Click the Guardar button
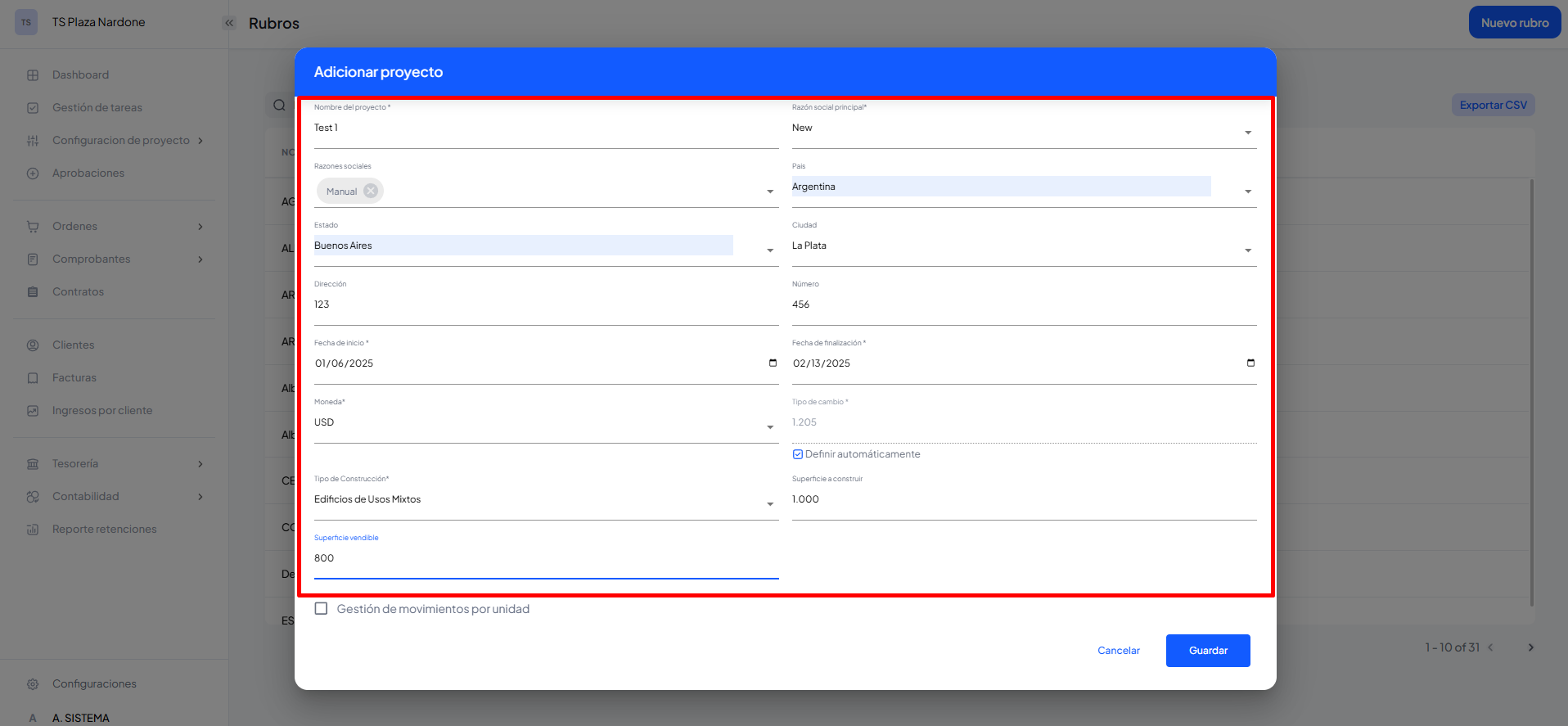Image resolution: width=1568 pixels, height=726 pixels. click(1207, 651)
